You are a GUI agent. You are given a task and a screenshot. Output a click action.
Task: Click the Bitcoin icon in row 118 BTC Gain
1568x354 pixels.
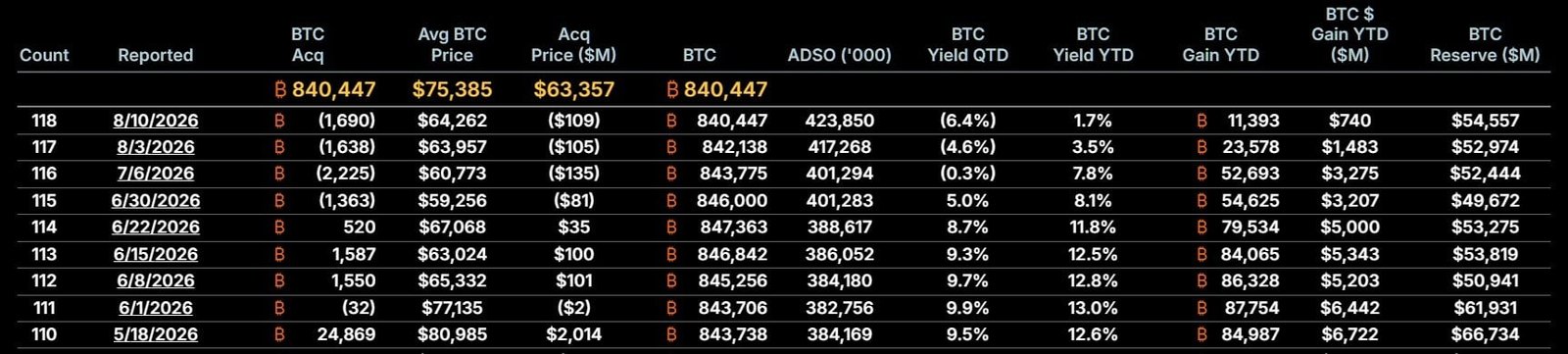click(1201, 121)
